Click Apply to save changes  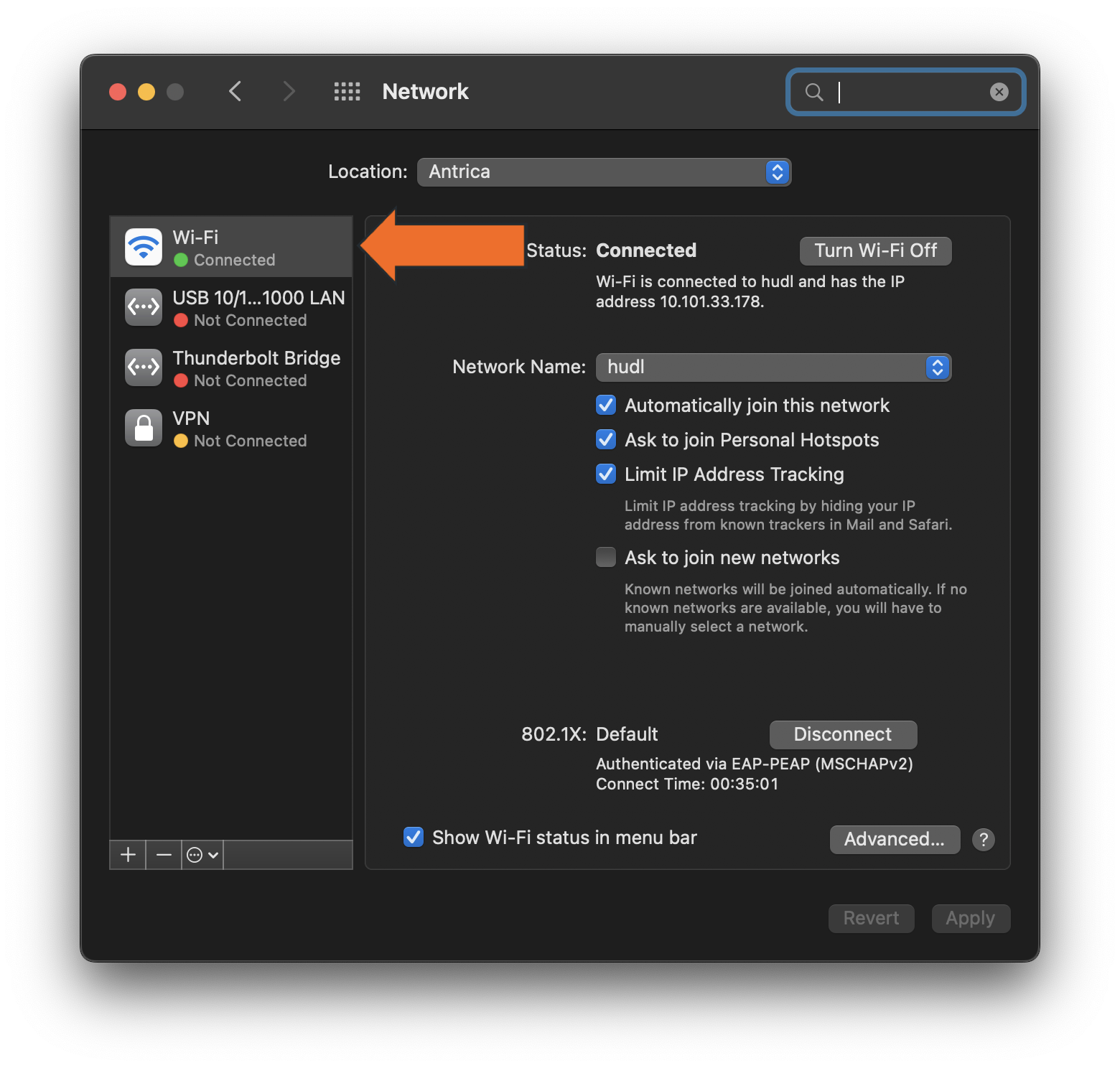(x=970, y=918)
